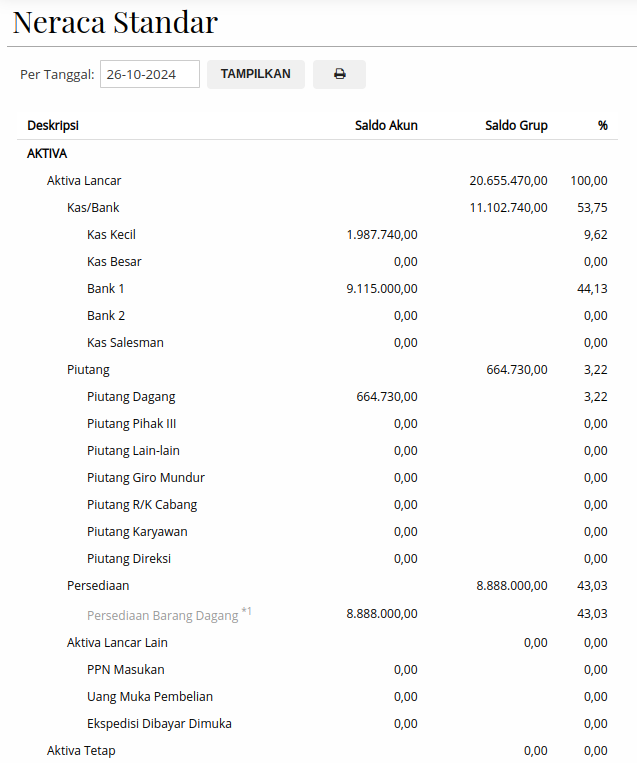This screenshot has height=763, width=637.
Task: Select the Aktiva Tetap group row
Action: pos(81,750)
